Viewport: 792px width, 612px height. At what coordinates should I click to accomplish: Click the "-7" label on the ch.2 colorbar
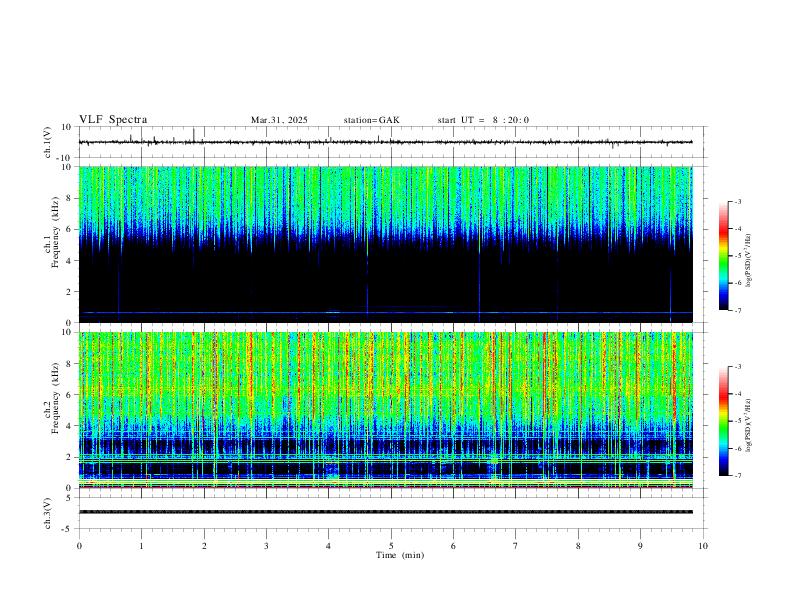[738, 476]
